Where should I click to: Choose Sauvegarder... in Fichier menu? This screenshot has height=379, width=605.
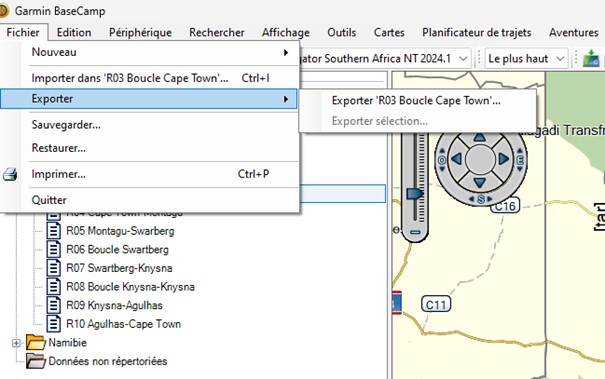click(x=150, y=125)
